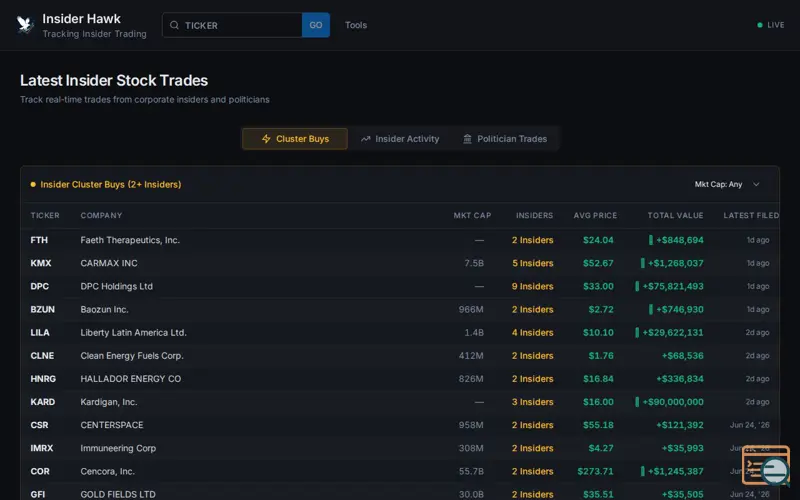Open the LILA ticker link
This screenshot has height=500, width=800.
(x=40, y=333)
